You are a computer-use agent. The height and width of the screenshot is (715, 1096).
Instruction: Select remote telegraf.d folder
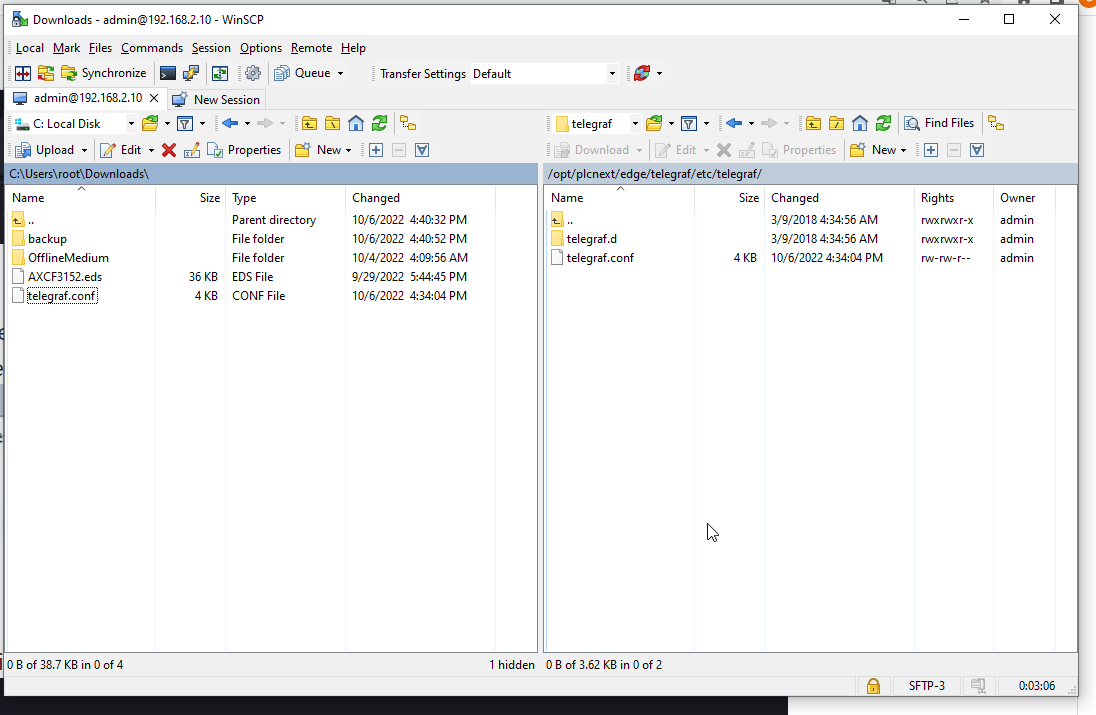tap(591, 239)
